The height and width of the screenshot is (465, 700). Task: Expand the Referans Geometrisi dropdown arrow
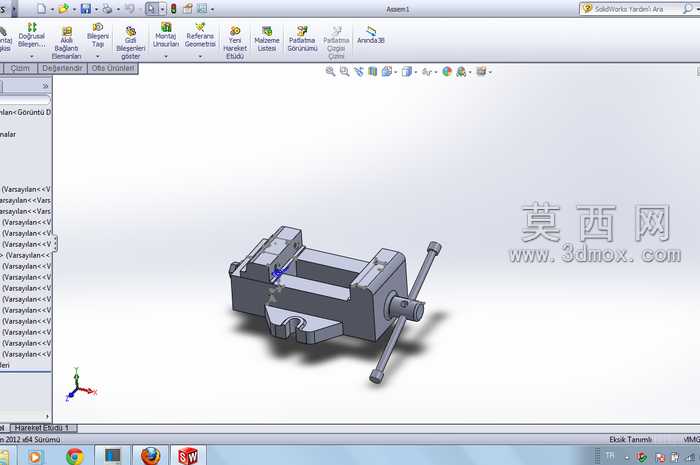pos(200,56)
